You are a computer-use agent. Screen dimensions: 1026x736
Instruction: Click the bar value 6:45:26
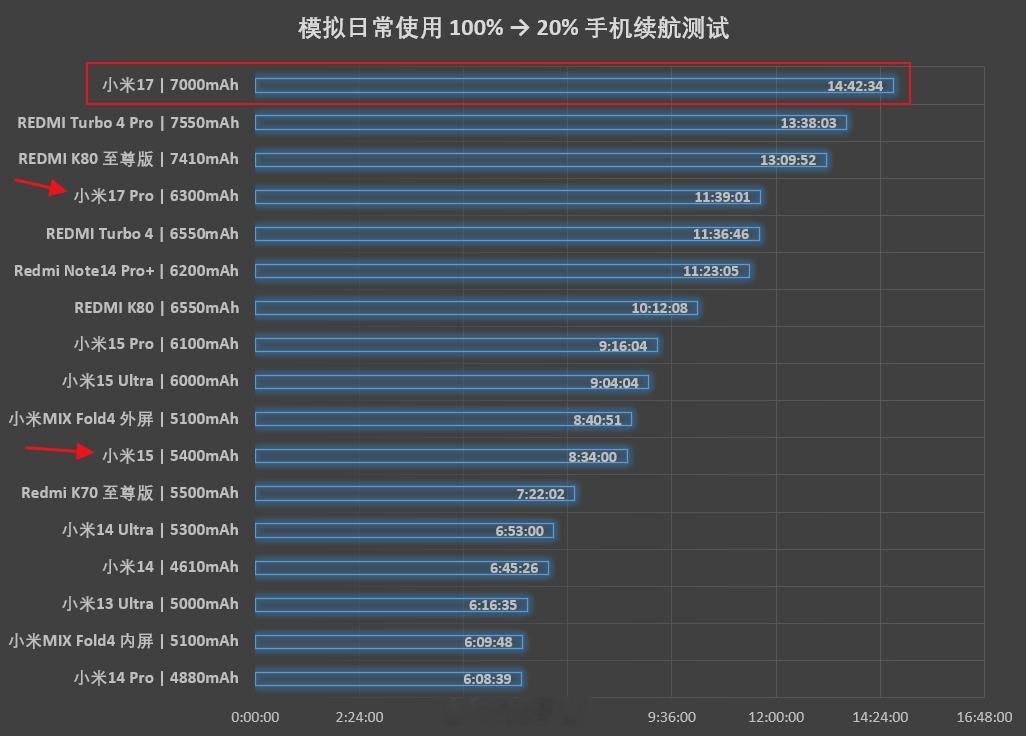click(x=514, y=568)
